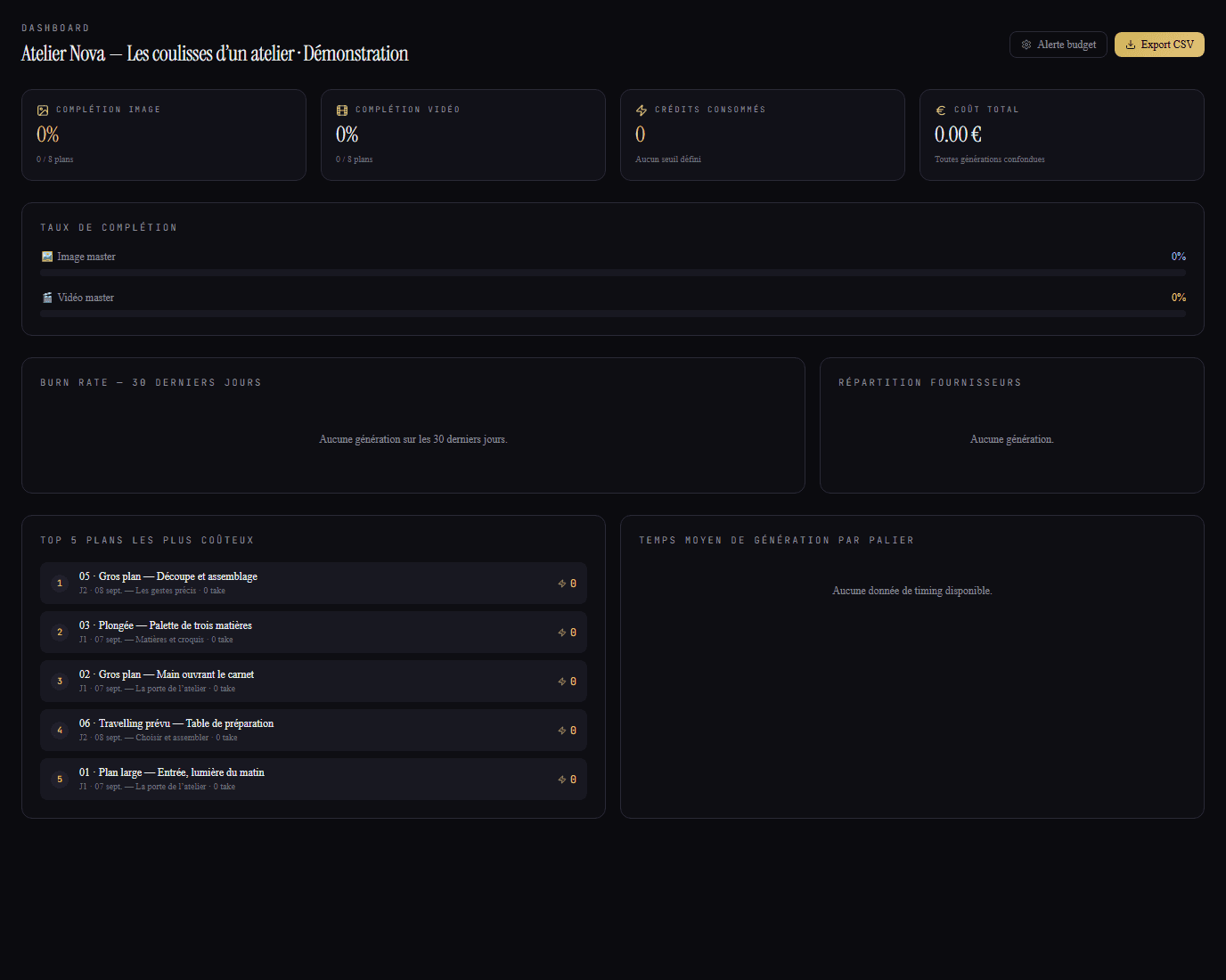
Task: Click the Répartition Fournisseurs heading
Action: click(930, 383)
